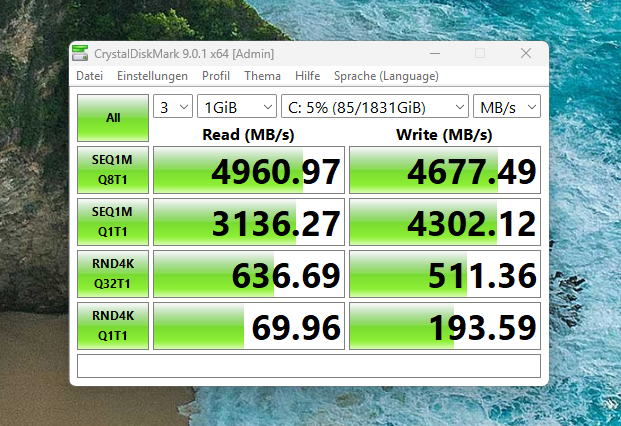
Task: Click the 69.96 read result
Action: [x=249, y=326]
